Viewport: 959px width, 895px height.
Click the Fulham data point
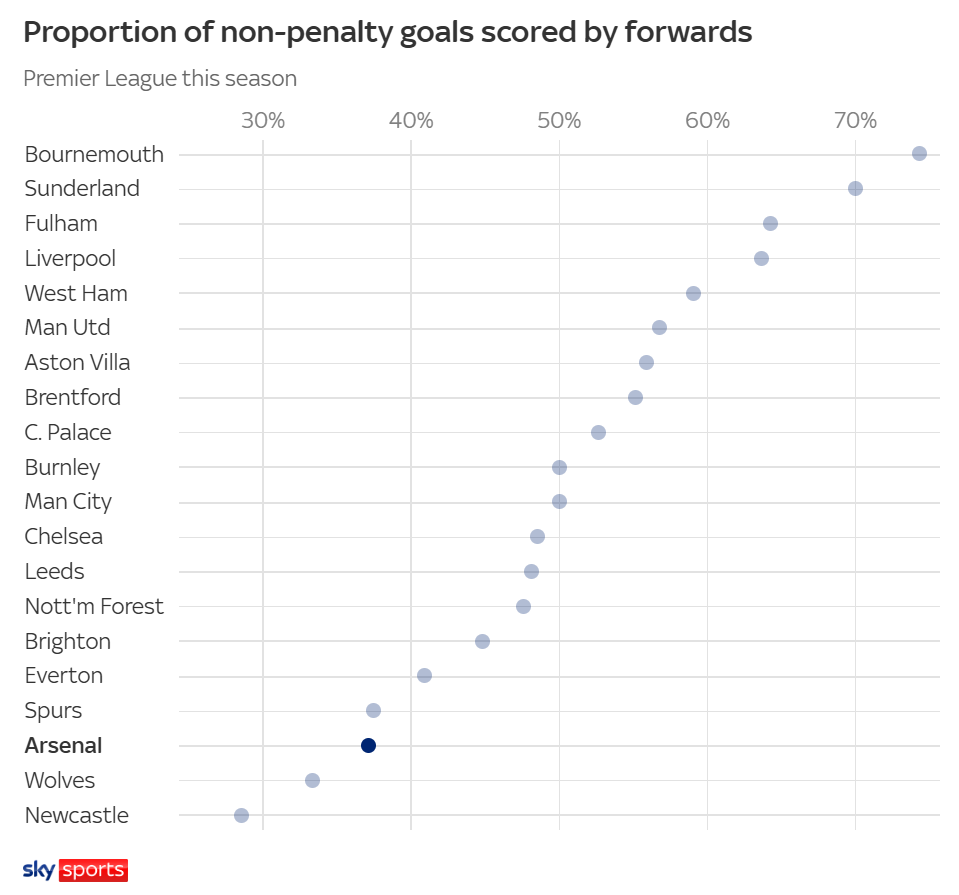[770, 224]
